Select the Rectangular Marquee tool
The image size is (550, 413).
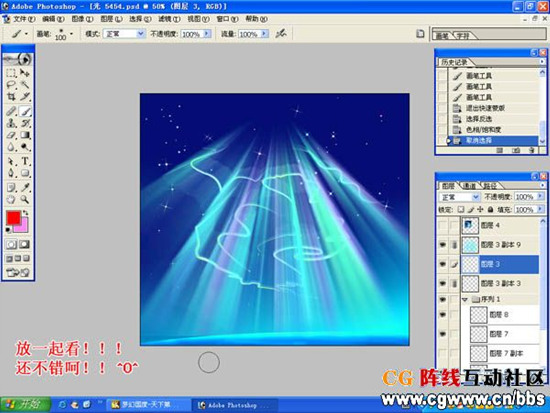(11, 73)
